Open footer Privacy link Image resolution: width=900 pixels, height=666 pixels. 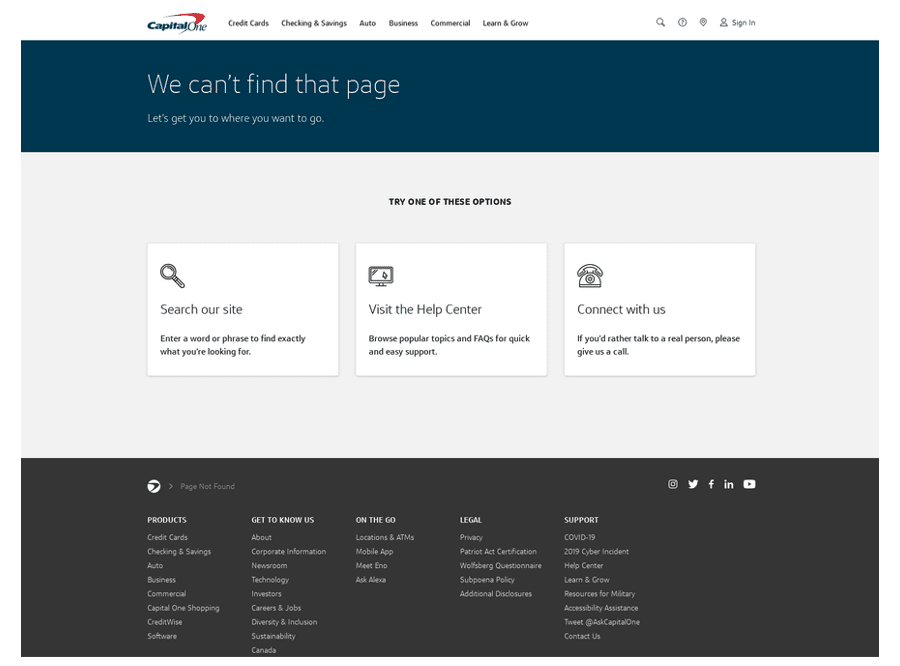pos(471,537)
